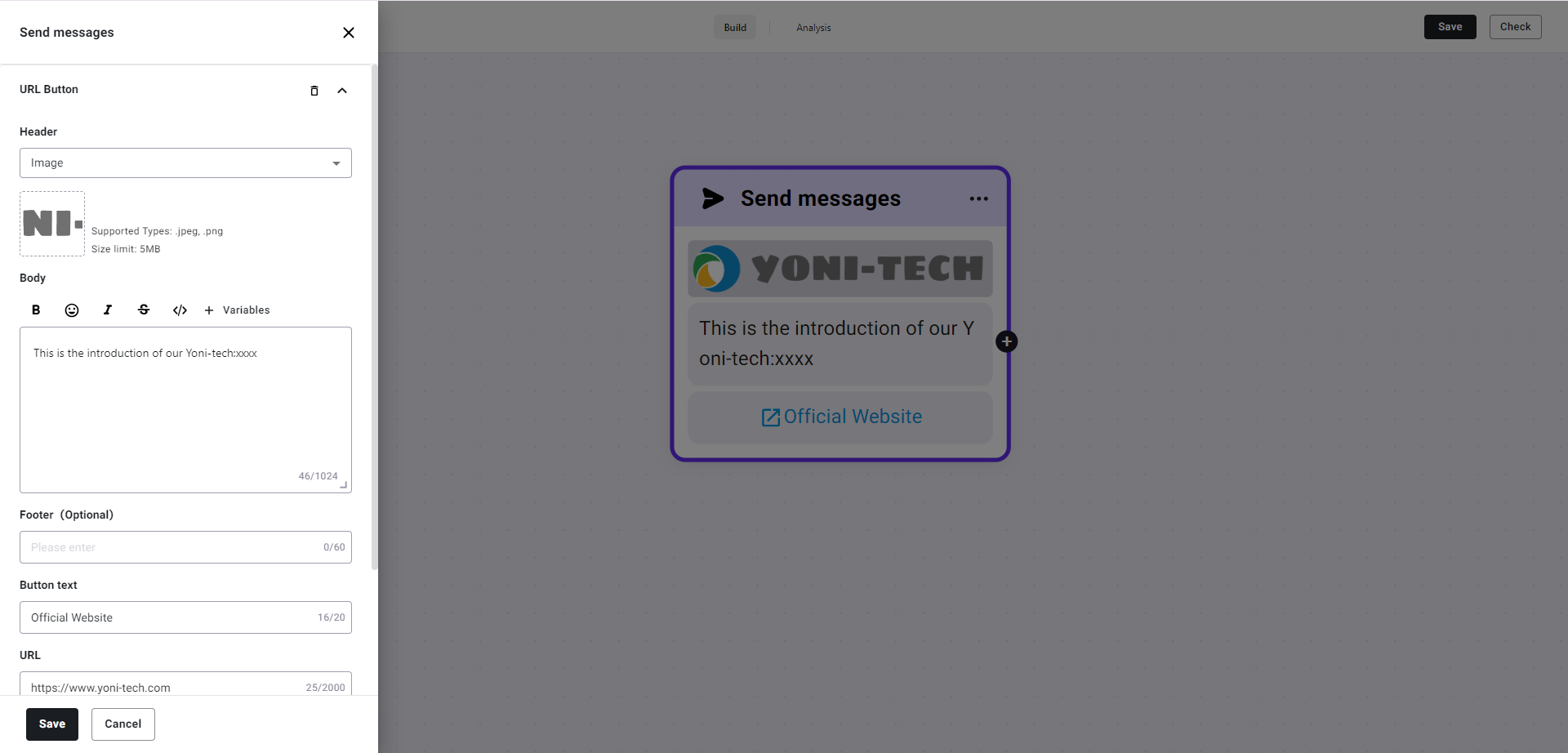Insert code formatting in Body
1568x753 pixels.
[x=180, y=310]
